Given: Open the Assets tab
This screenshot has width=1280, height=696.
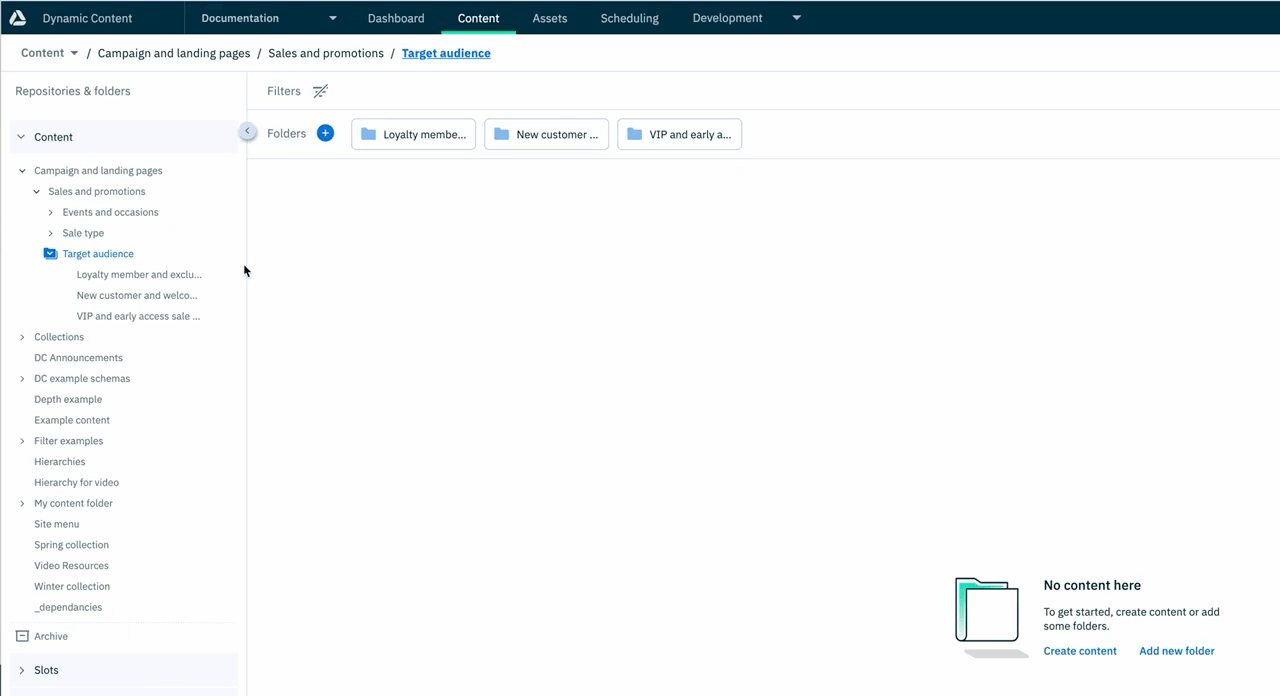Looking at the screenshot, I should tap(550, 18).
